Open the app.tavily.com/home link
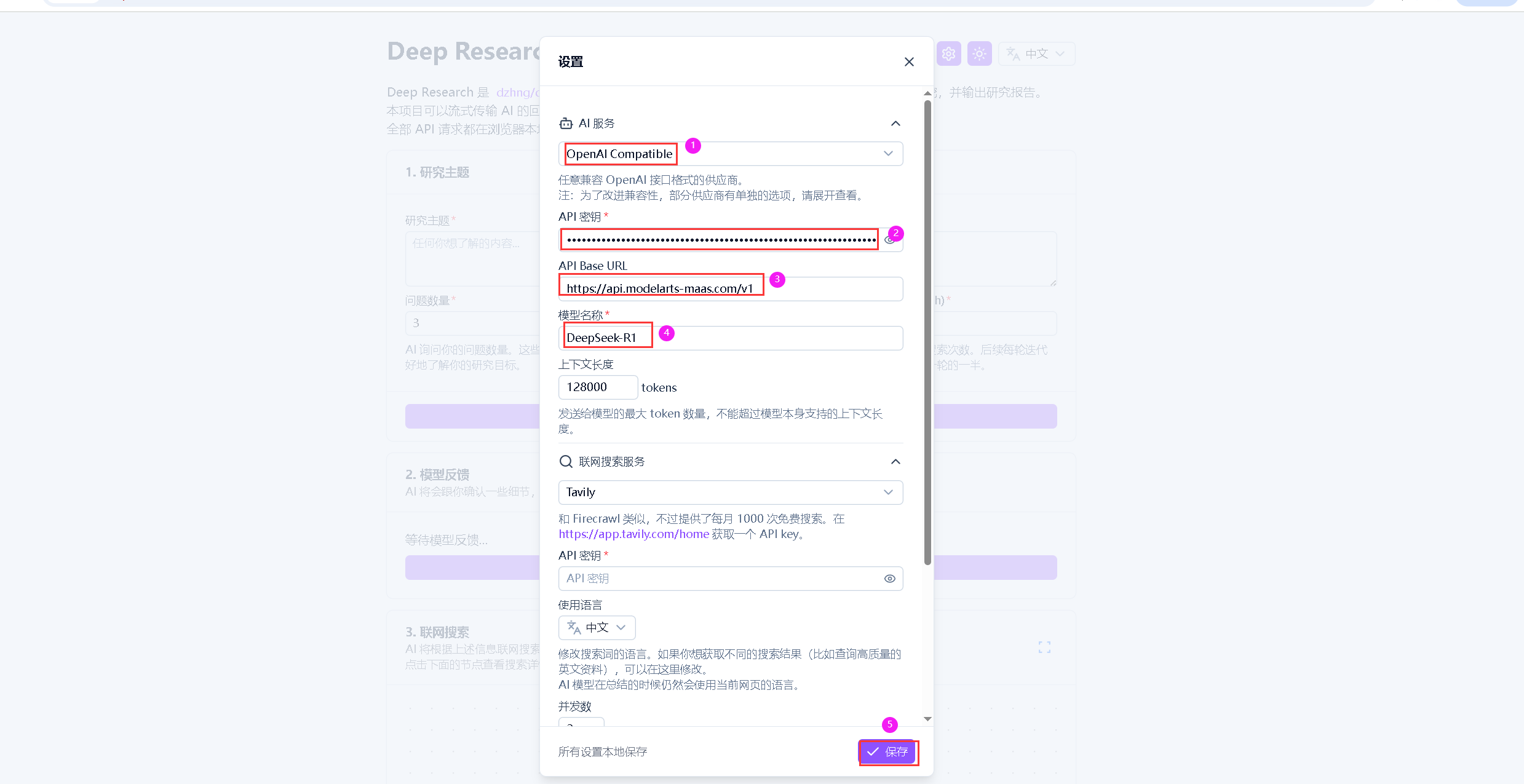This screenshot has width=1524, height=784. click(633, 534)
